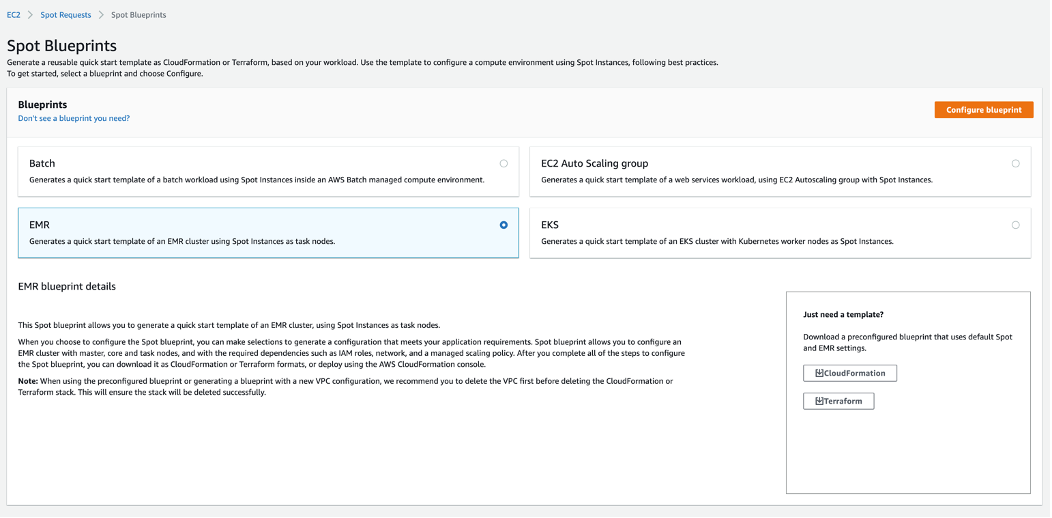
Task: Go to Spot Requests breadcrumb
Action: [x=66, y=15]
